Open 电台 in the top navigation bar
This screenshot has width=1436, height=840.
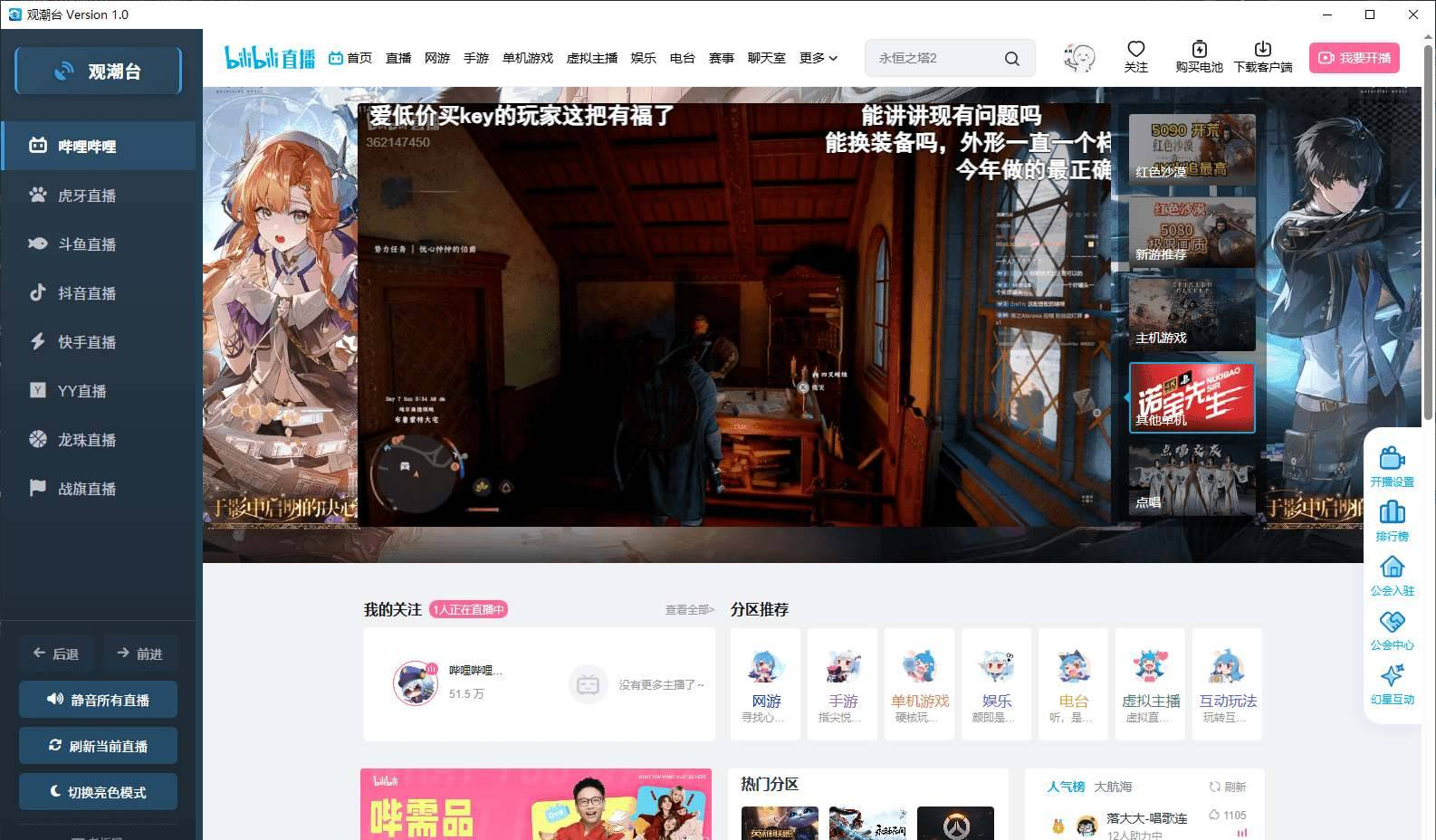pos(683,58)
